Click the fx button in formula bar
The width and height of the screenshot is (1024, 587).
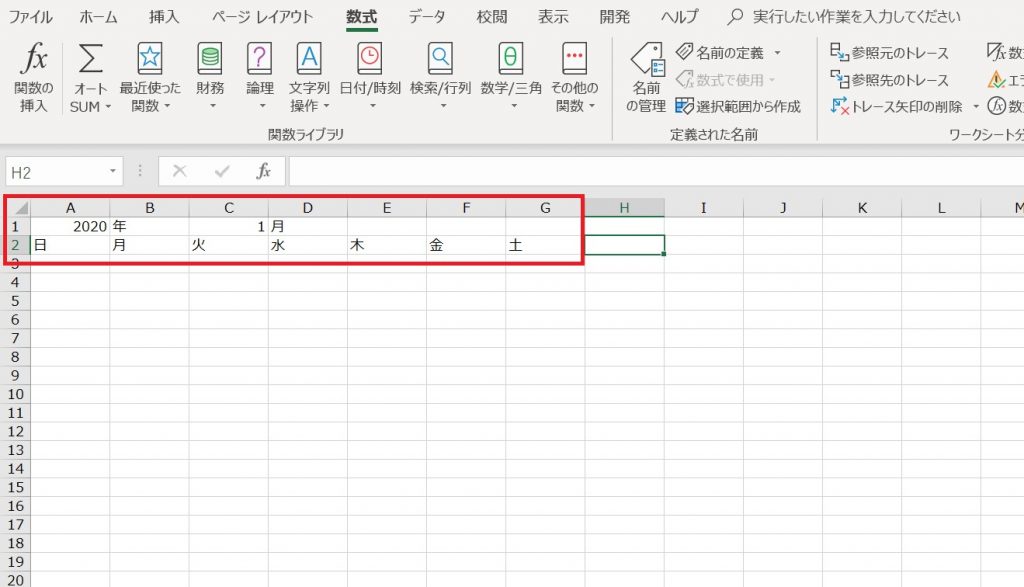pyautogui.click(x=264, y=172)
